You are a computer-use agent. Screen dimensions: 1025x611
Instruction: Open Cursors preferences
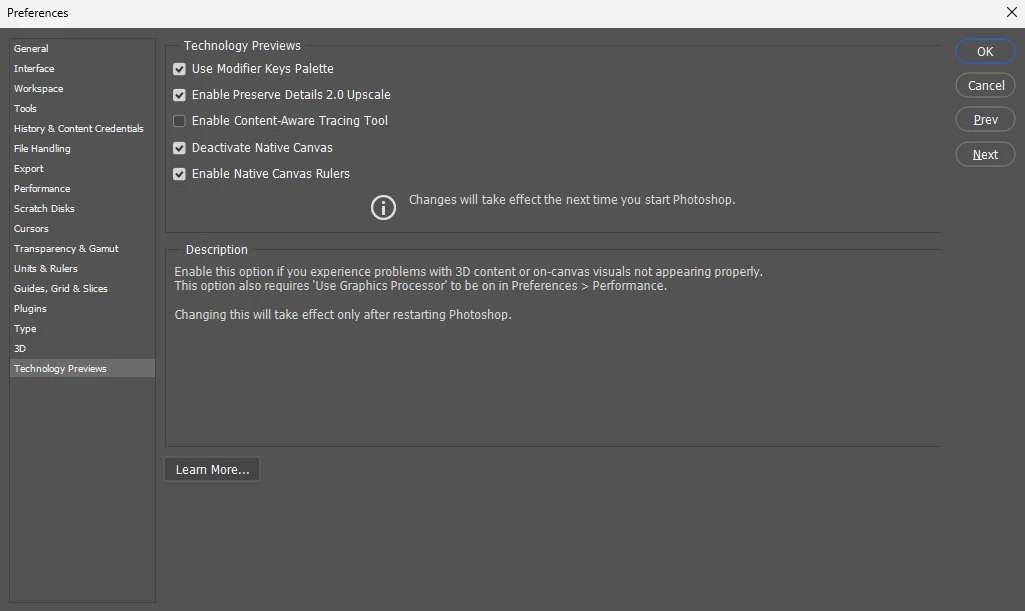pos(82,229)
